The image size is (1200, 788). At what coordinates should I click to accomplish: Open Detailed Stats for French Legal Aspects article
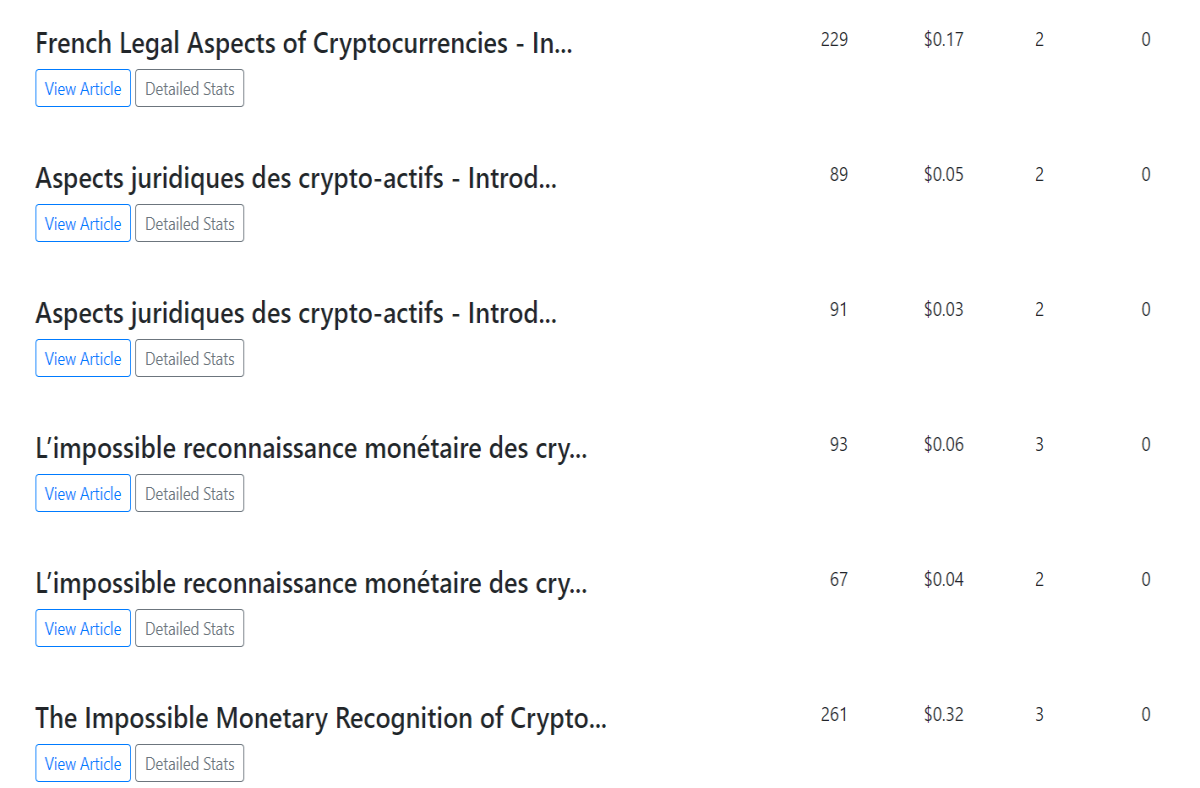190,88
